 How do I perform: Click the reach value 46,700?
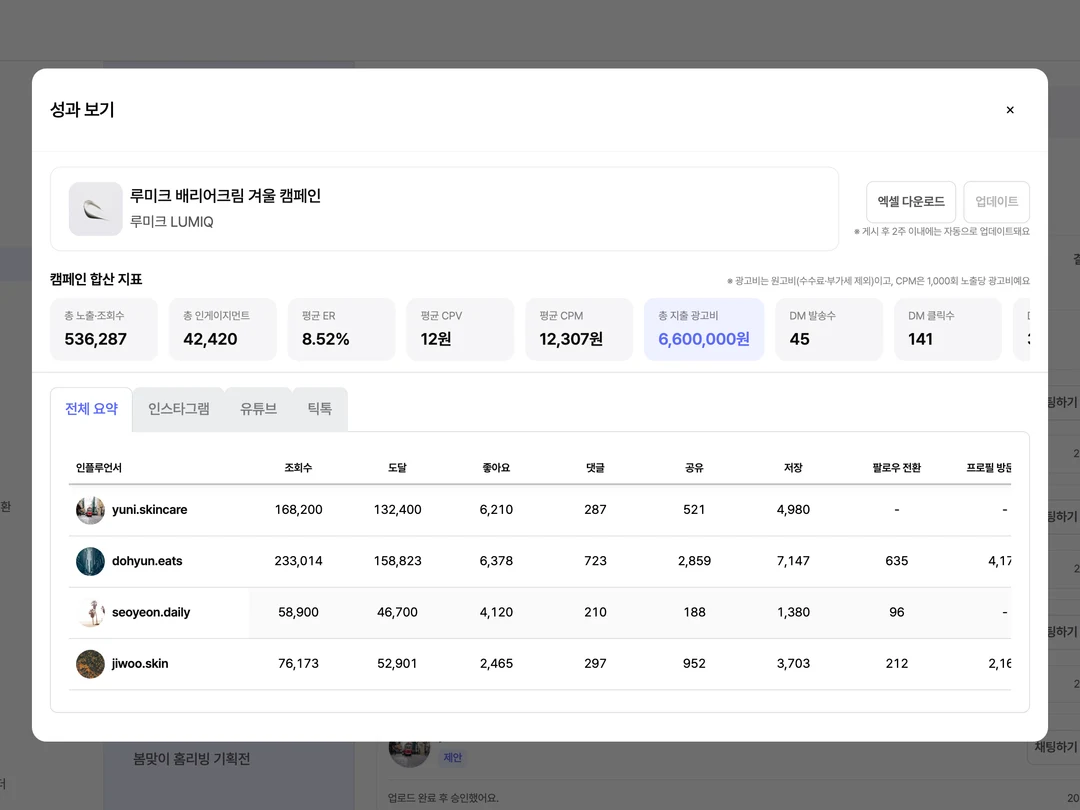[x=397, y=612]
